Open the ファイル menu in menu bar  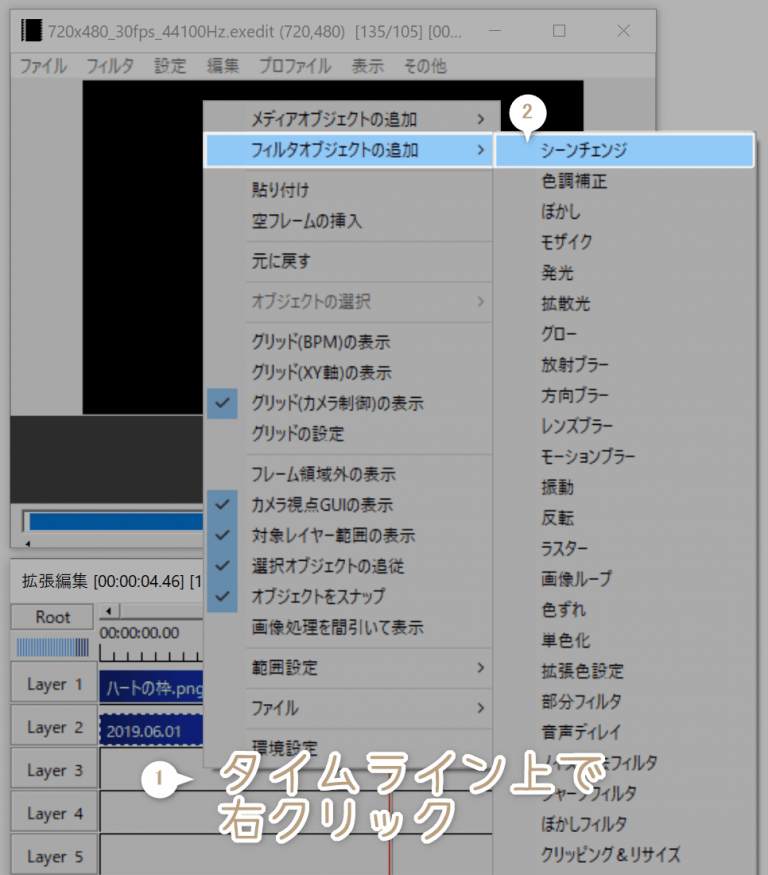44,66
